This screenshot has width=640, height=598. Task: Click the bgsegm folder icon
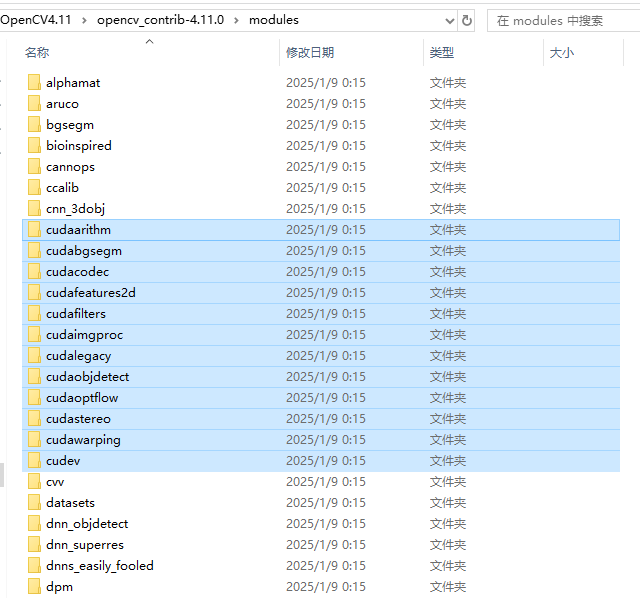tap(34, 124)
